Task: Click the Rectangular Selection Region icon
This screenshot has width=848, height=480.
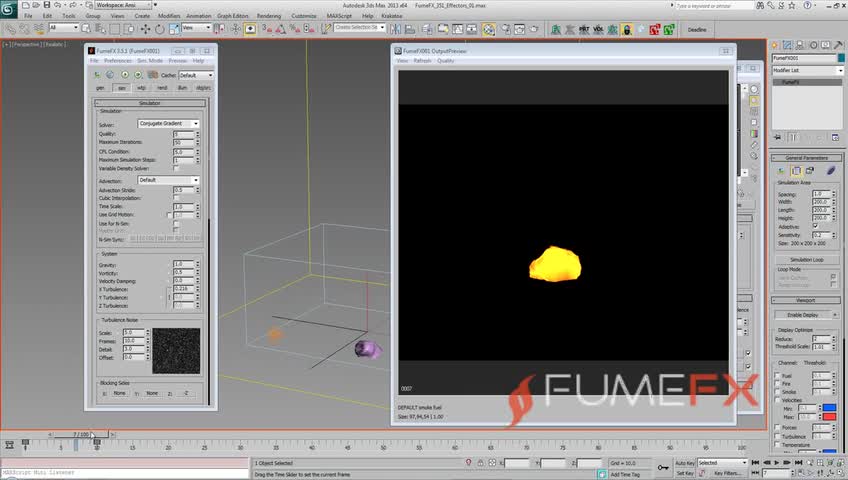Action: coord(115,29)
